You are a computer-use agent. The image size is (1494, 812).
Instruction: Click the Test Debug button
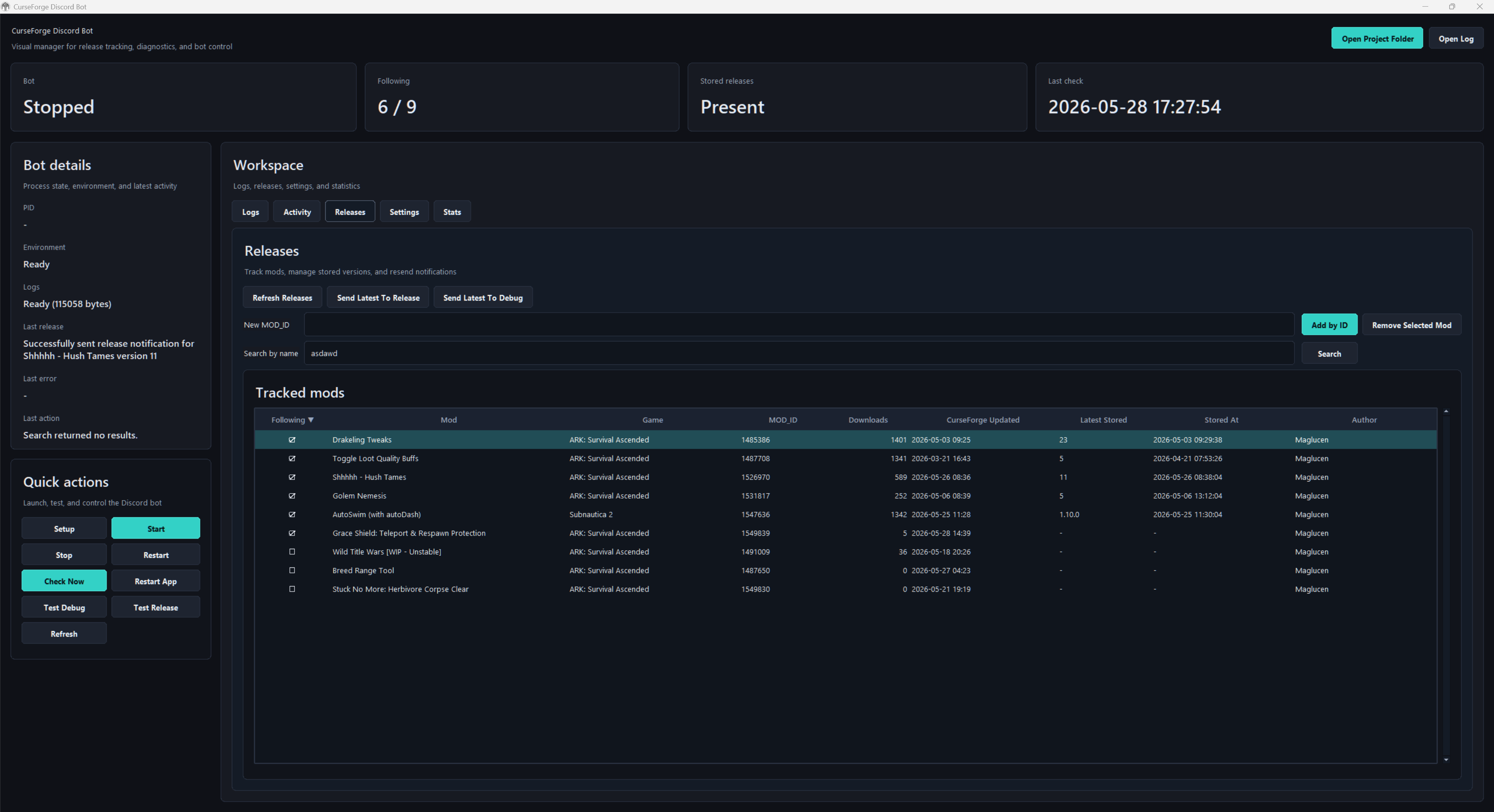pyautogui.click(x=64, y=607)
